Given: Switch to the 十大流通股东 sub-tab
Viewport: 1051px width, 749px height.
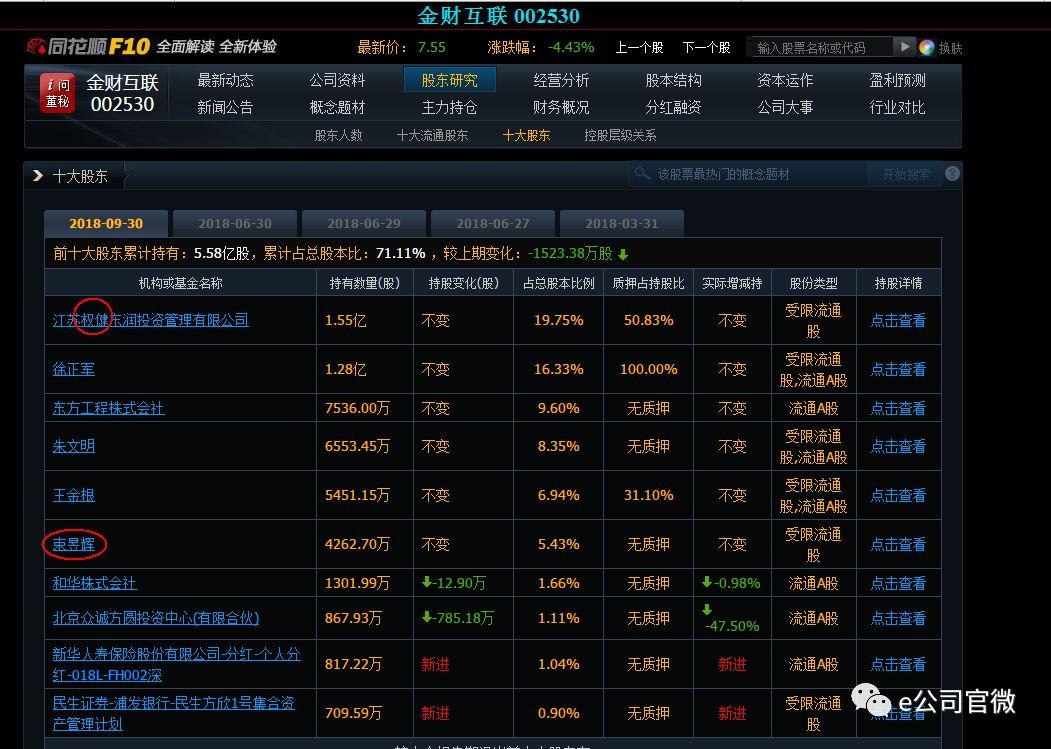Looking at the screenshot, I should [x=432, y=135].
